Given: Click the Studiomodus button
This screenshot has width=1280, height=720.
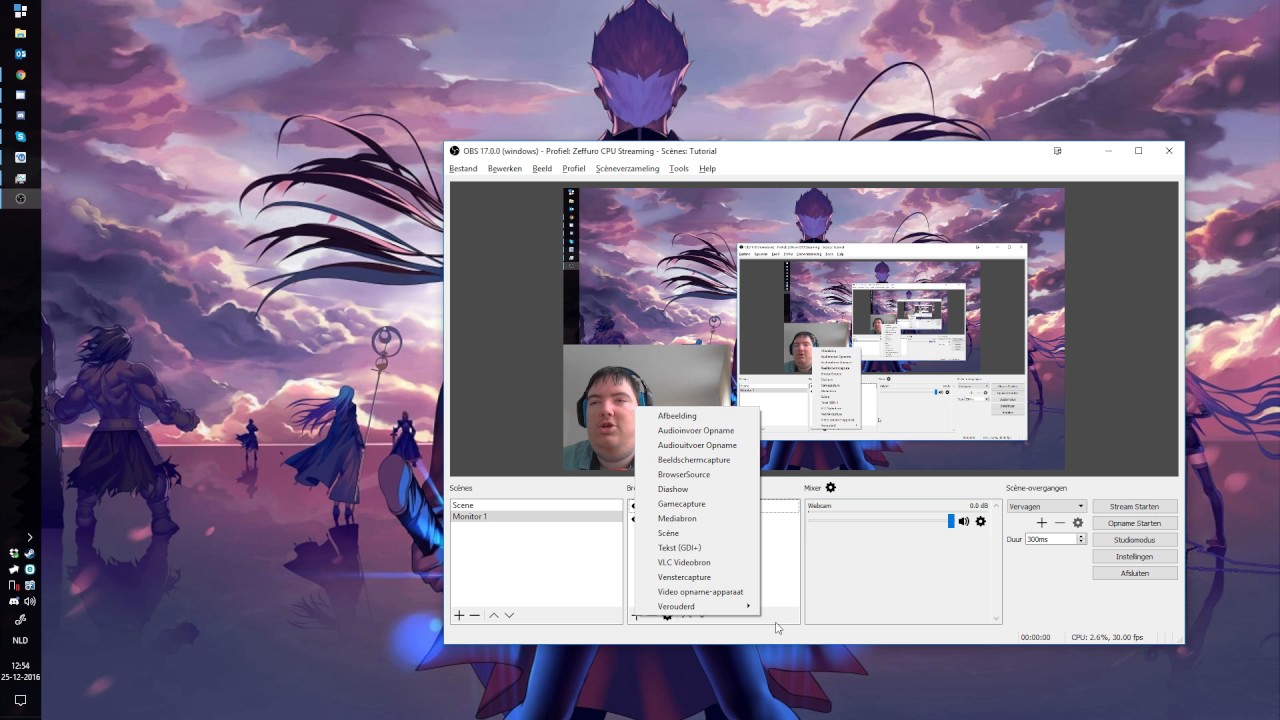Looking at the screenshot, I should tap(1135, 540).
